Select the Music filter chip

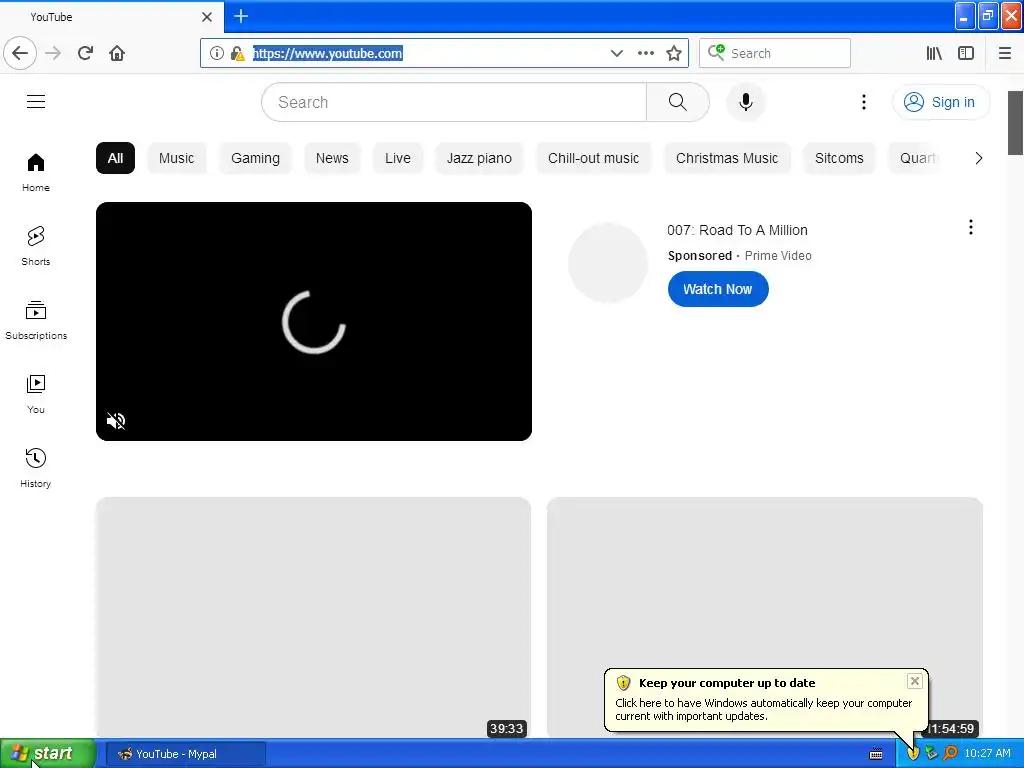coord(176,158)
